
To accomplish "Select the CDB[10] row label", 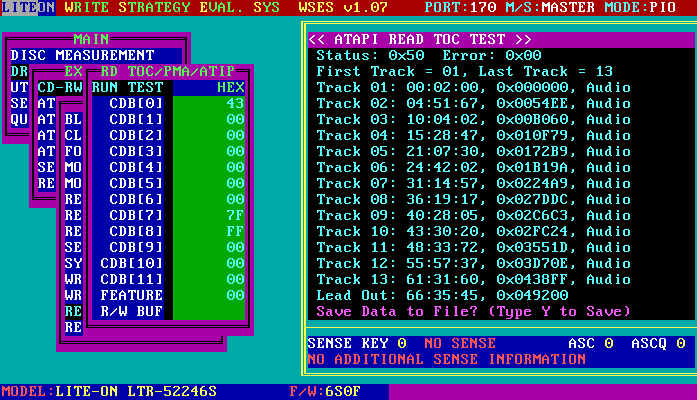I will [130, 263].
